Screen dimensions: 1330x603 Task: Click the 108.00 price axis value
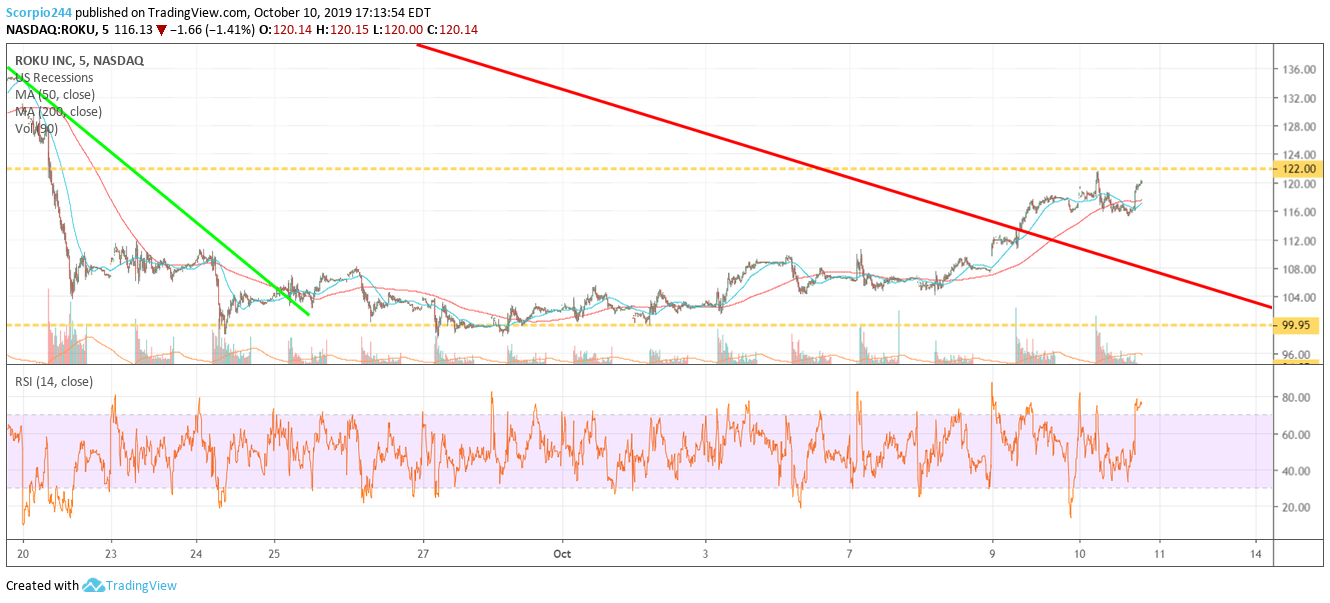click(x=1297, y=269)
